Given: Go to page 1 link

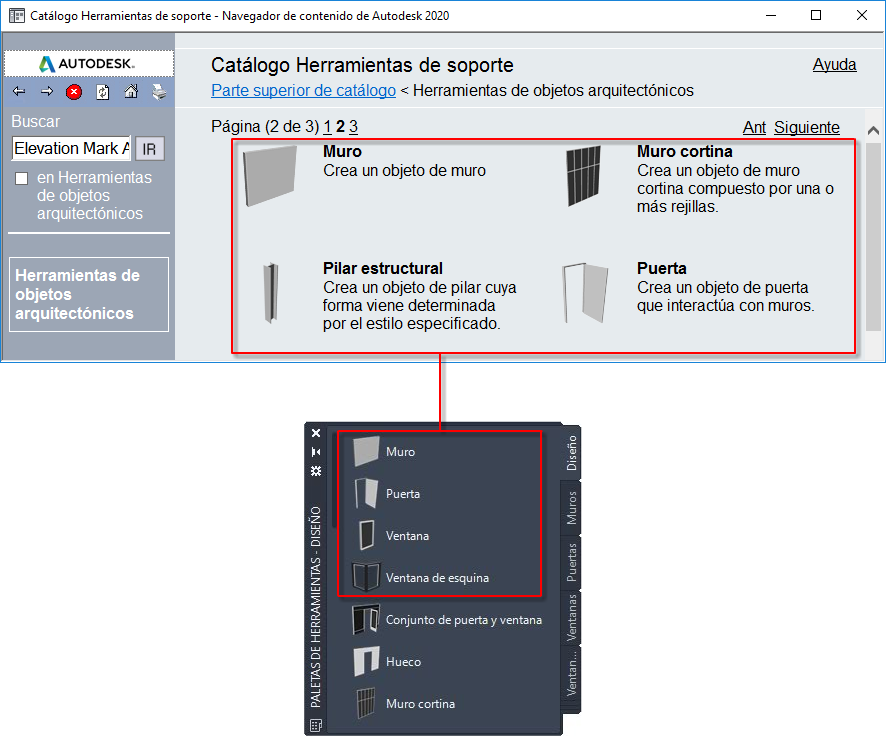Looking at the screenshot, I should 327,127.
